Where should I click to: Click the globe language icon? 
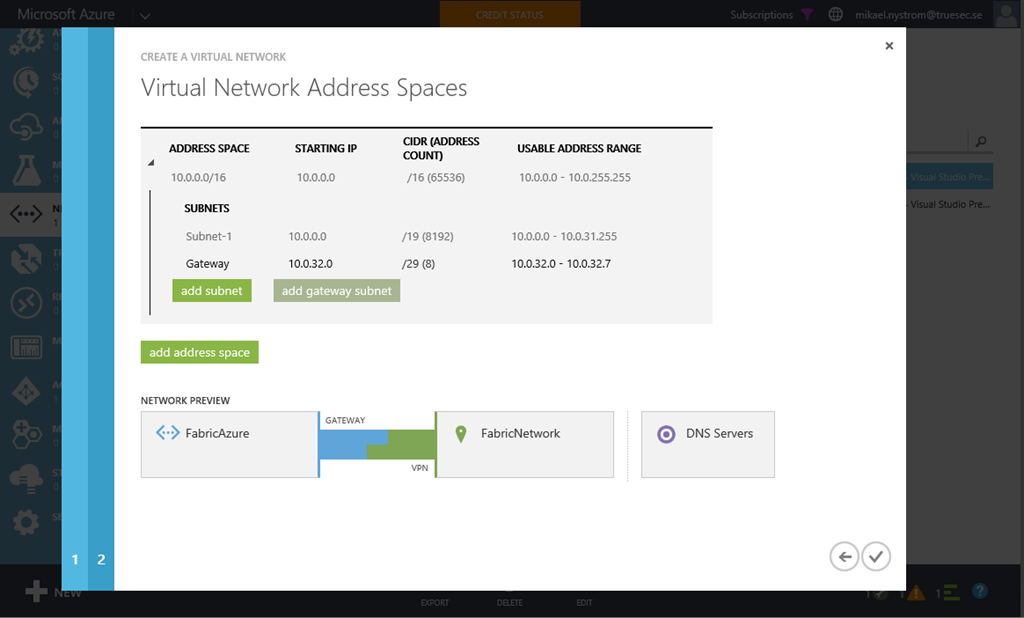[x=836, y=15]
